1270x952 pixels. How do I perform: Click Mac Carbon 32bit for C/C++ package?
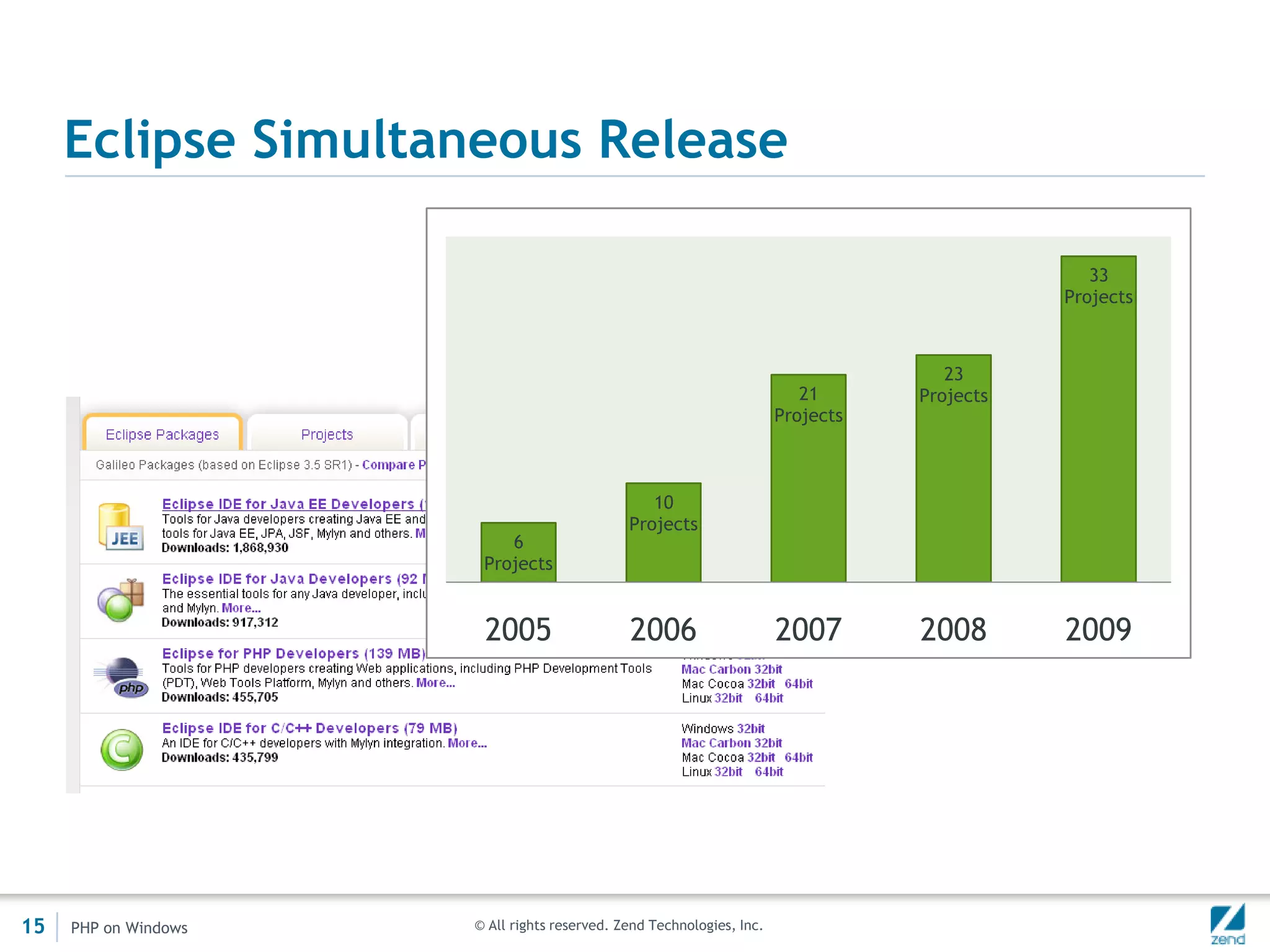pos(732,743)
